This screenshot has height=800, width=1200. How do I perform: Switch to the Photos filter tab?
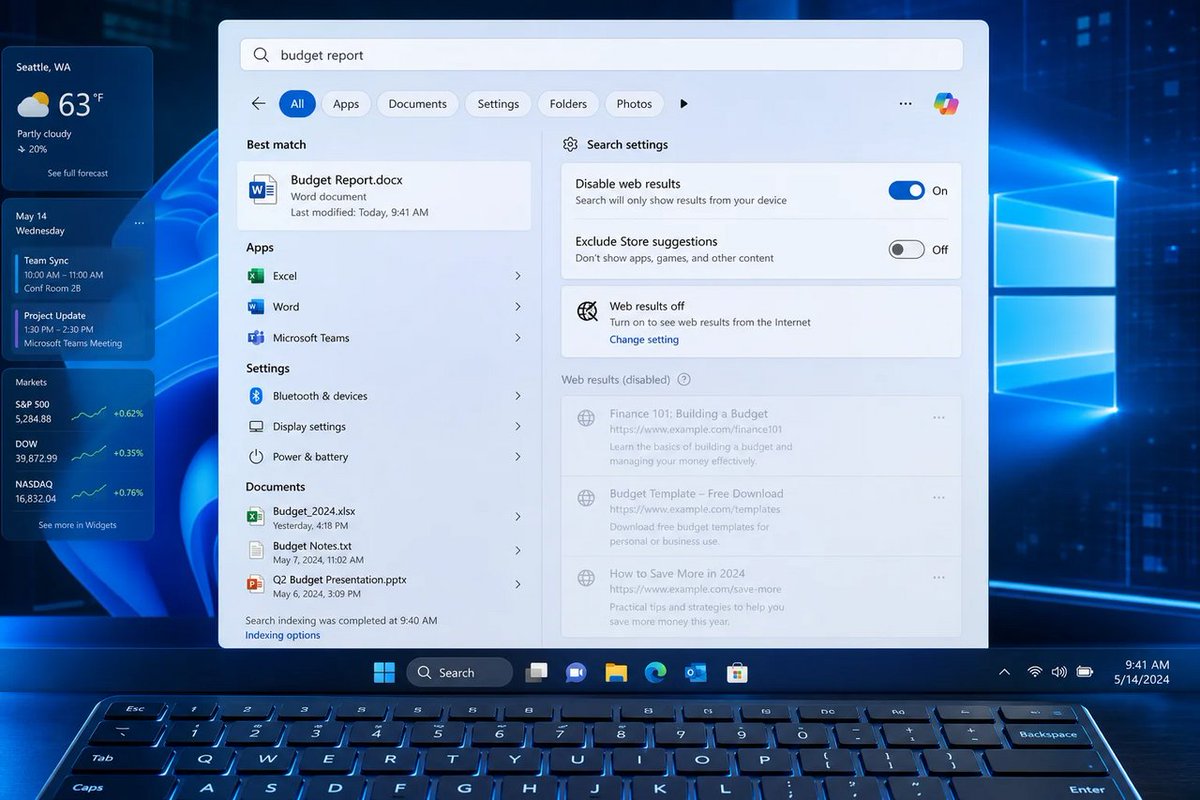[x=634, y=104]
